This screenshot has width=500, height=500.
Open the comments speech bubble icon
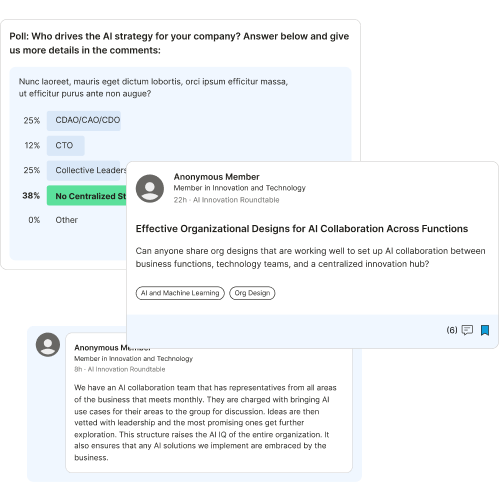click(x=467, y=330)
